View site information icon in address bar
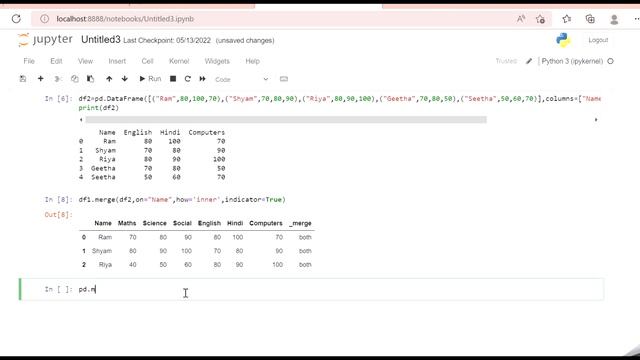 pos(44,19)
